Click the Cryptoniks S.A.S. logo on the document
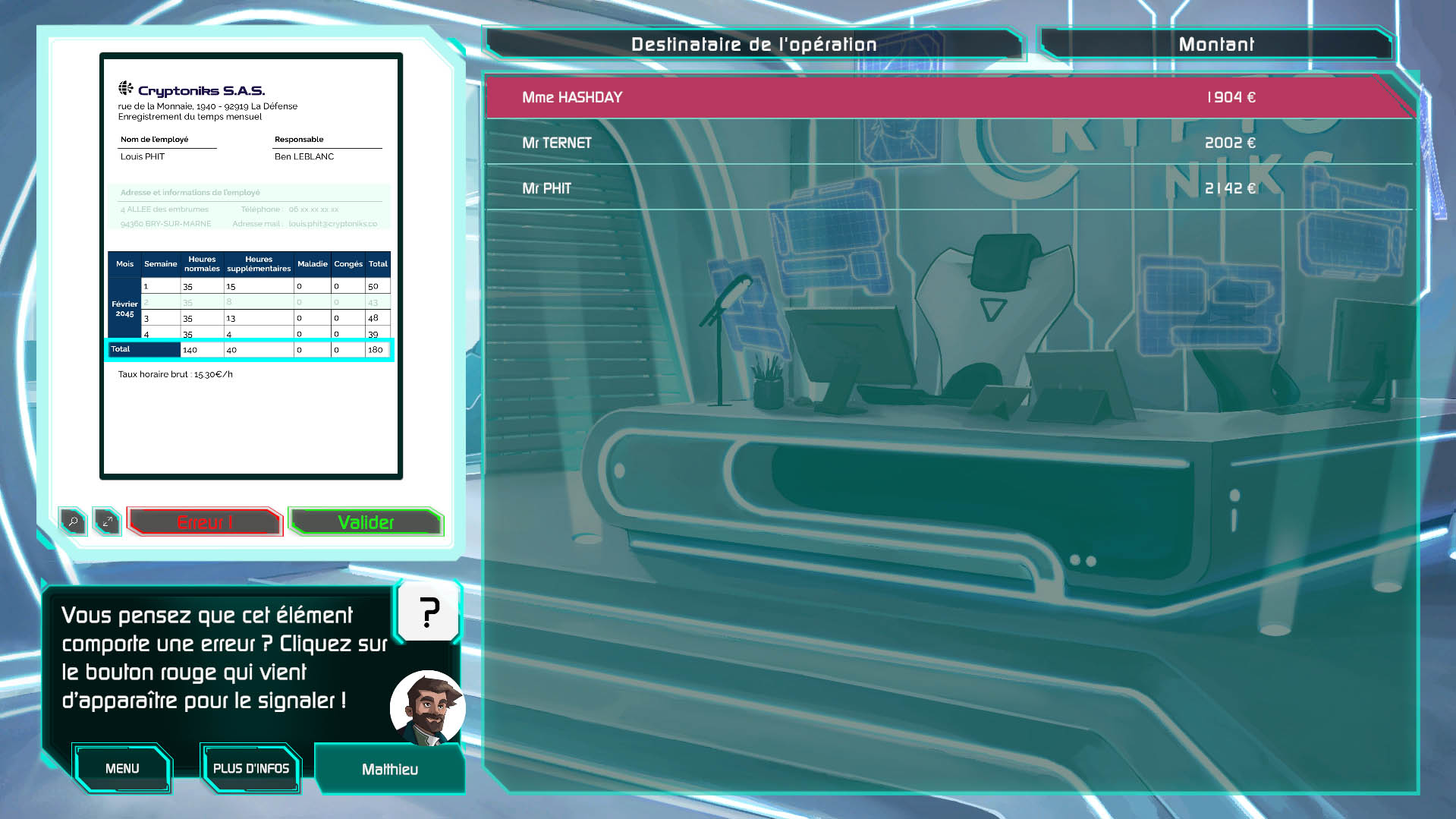1456x819 pixels. (191, 90)
